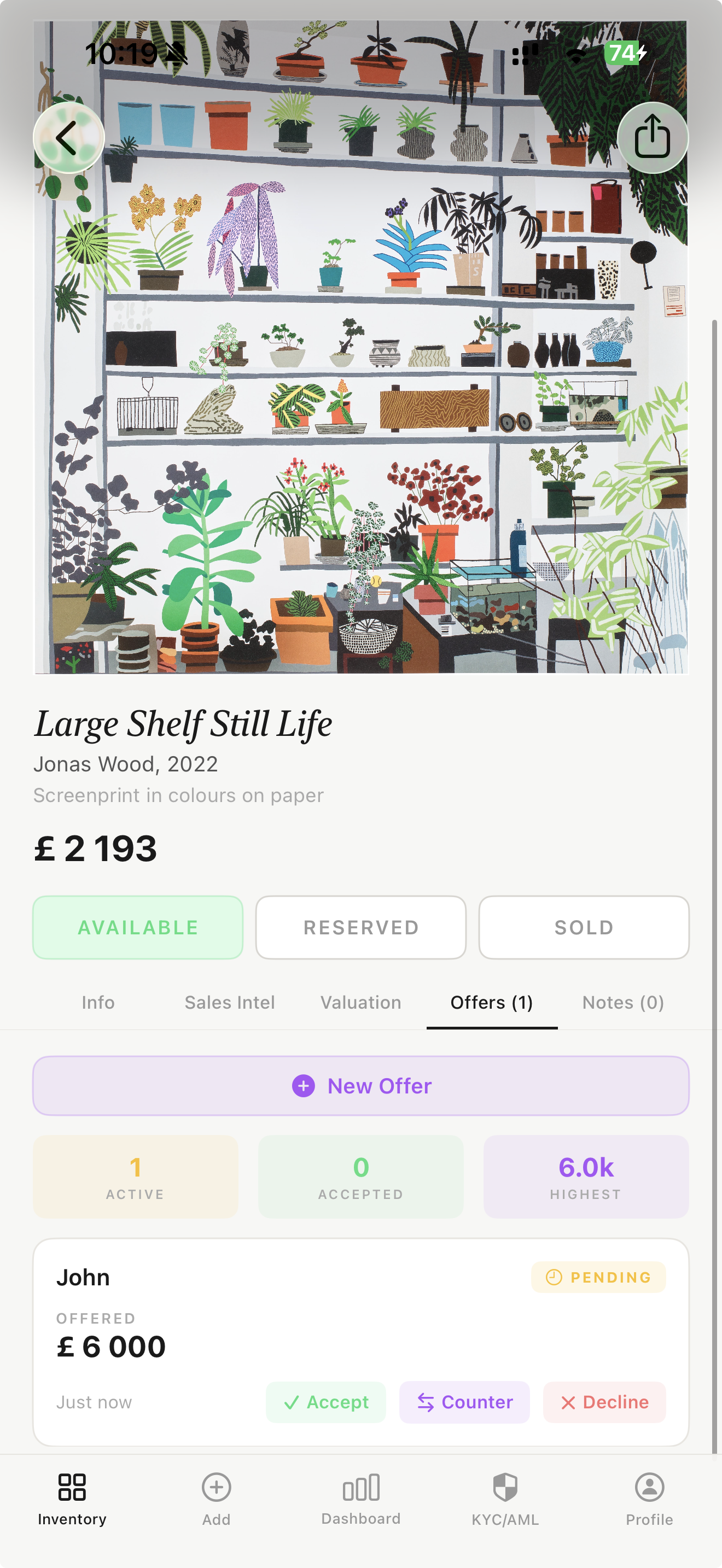Open Inventory from the bottom bar
This screenshot has width=722, height=1568.
tap(72, 1498)
